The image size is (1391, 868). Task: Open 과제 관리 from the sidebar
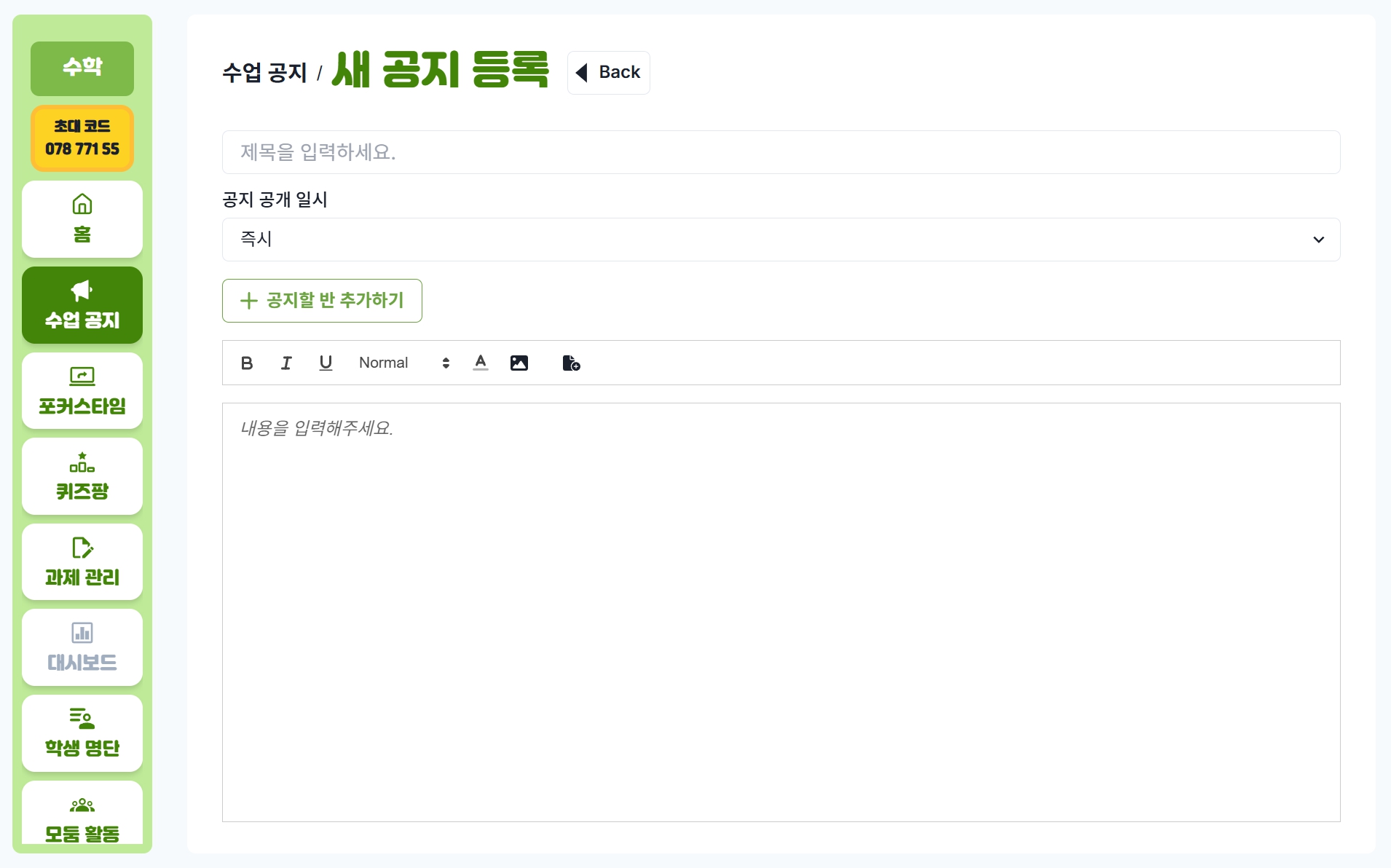click(x=82, y=562)
